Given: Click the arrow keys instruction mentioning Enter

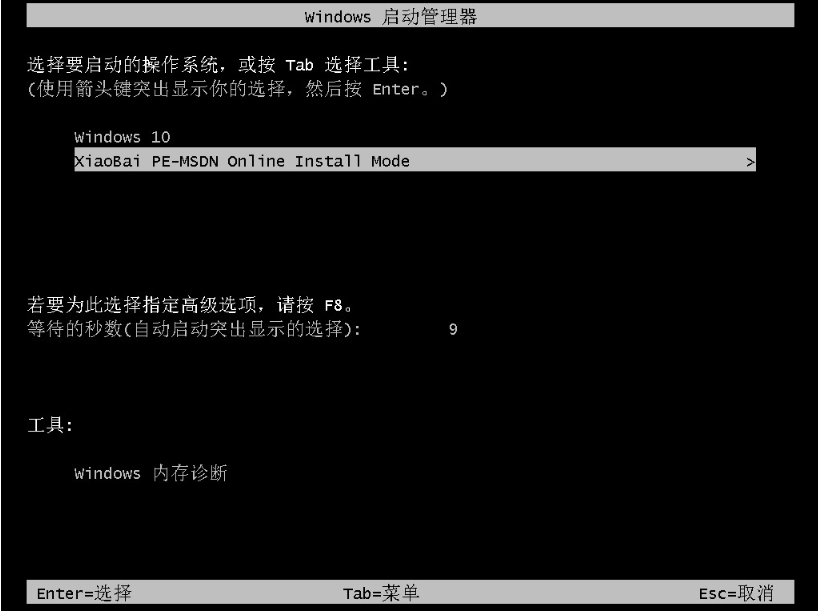Looking at the screenshot, I should click(x=237, y=89).
